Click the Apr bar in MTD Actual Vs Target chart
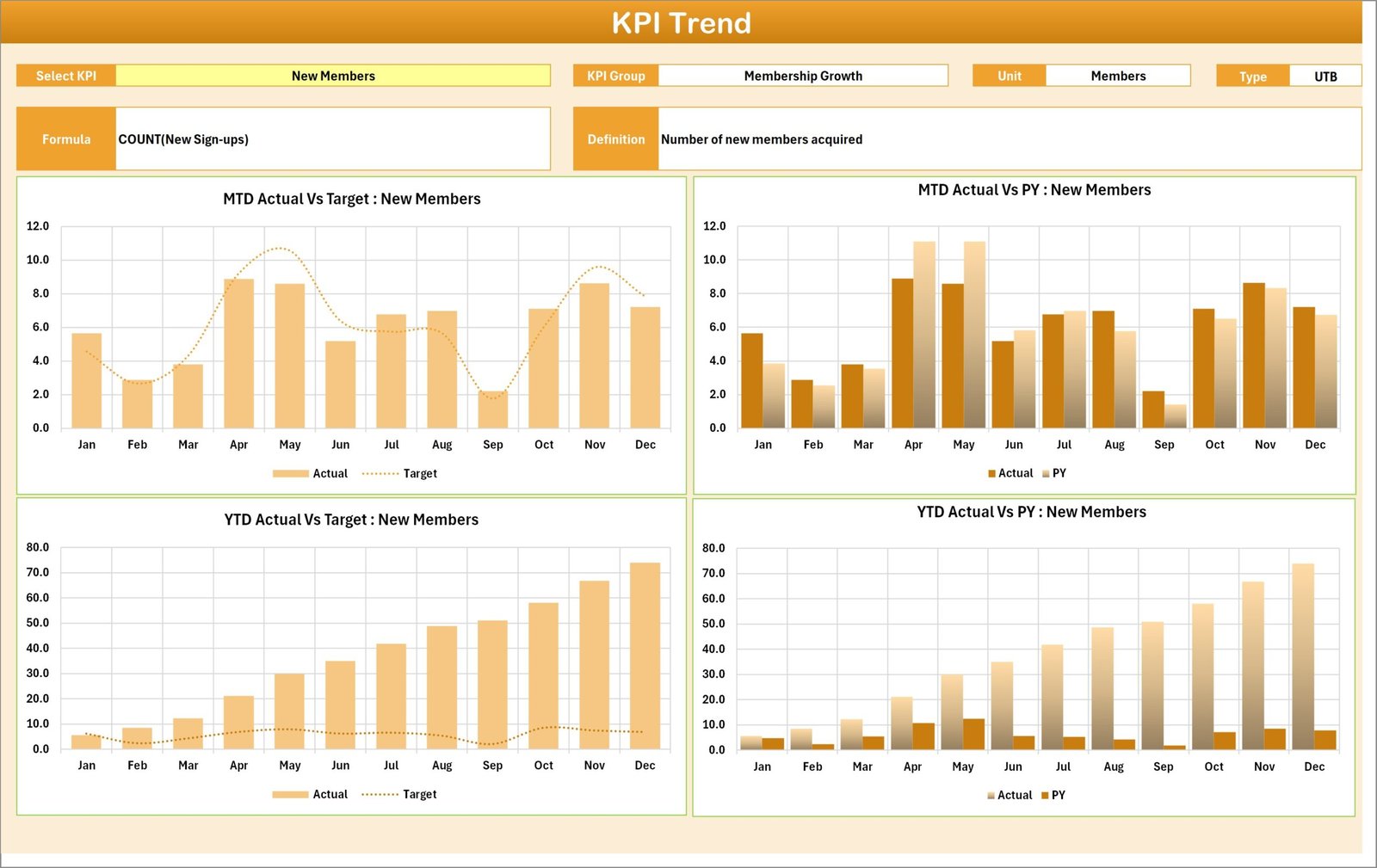Image resolution: width=1377 pixels, height=868 pixels. pyautogui.click(x=238, y=354)
